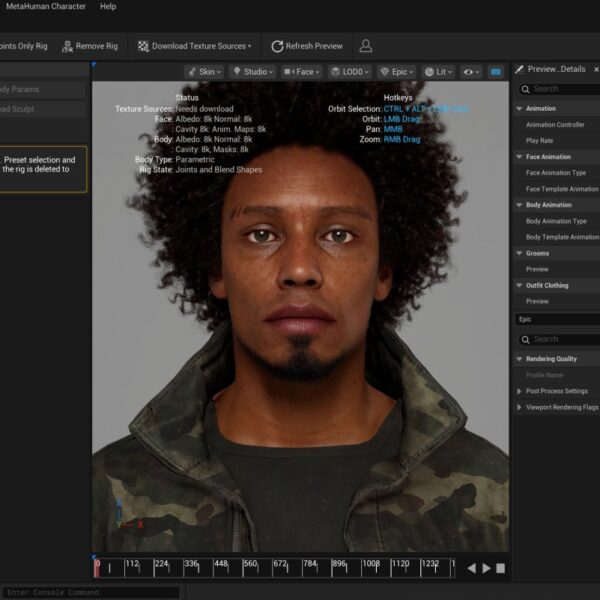Click the Download Texture Sources checker icon

click(143, 46)
